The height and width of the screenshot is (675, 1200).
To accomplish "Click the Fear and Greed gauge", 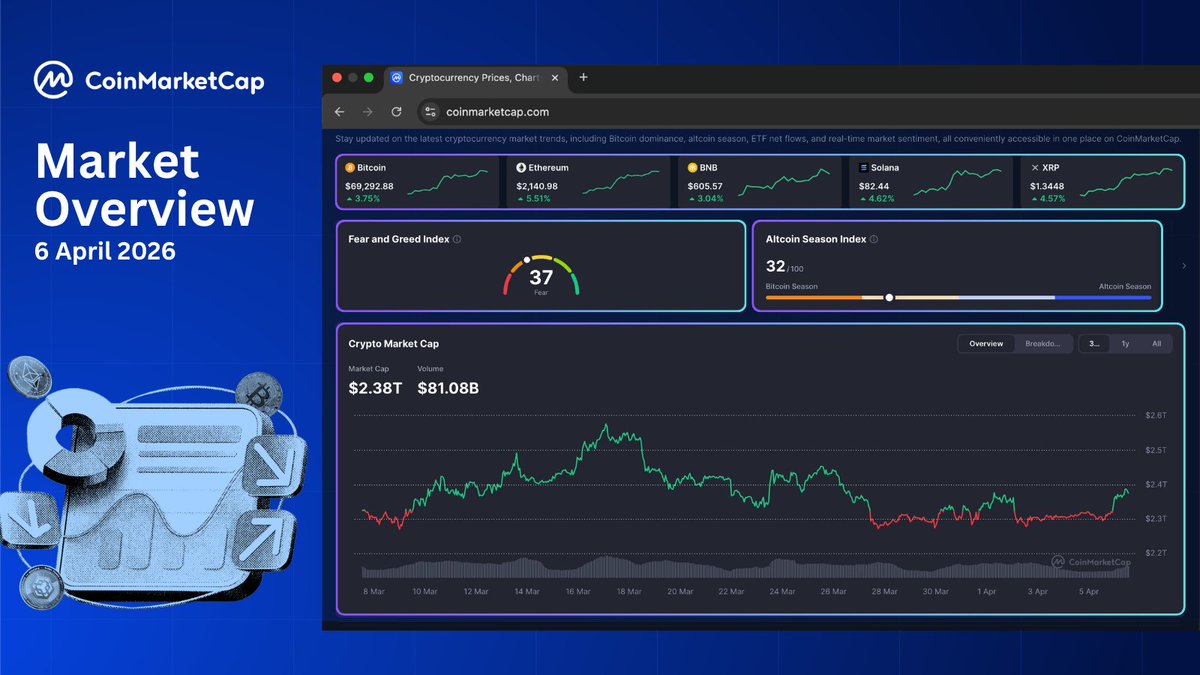I will pyautogui.click(x=541, y=277).
